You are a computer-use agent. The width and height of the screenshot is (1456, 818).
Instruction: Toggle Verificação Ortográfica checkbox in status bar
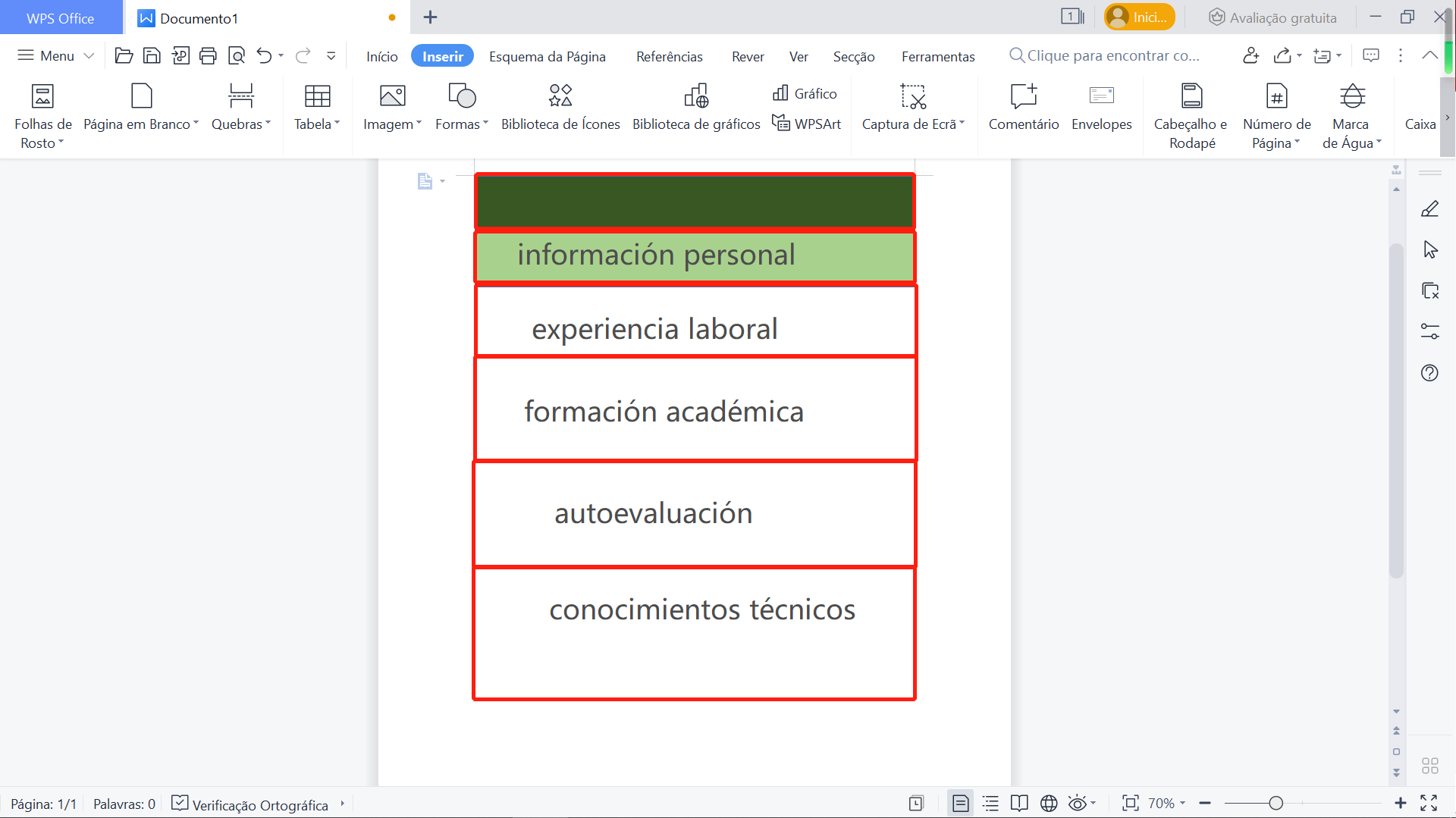pos(180,803)
